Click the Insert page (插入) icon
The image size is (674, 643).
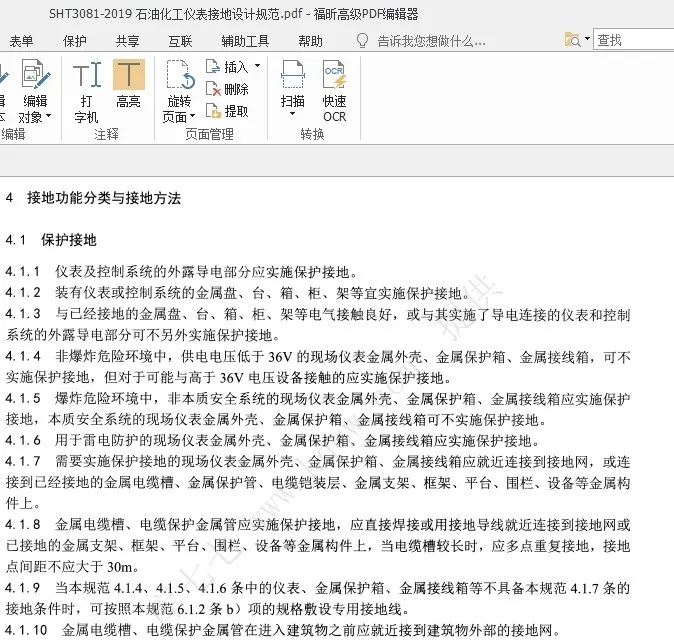[212, 67]
